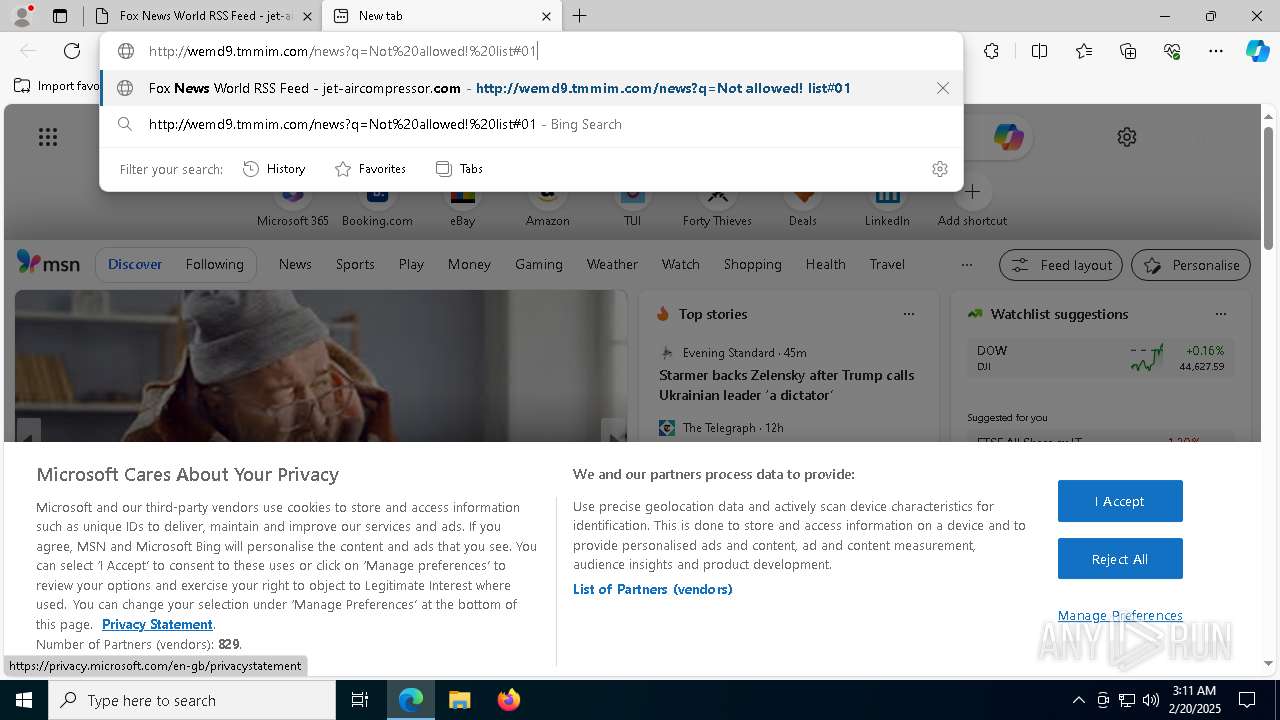Read Starmer backs Zelensky headline
The width and height of the screenshot is (1280, 720).
click(786, 385)
